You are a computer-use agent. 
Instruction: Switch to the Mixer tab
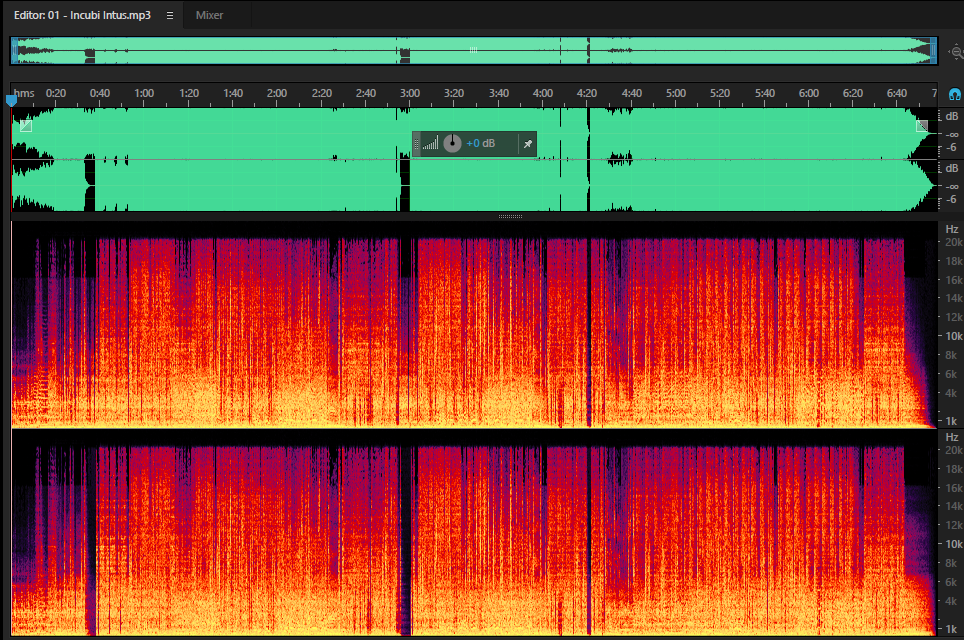[209, 15]
